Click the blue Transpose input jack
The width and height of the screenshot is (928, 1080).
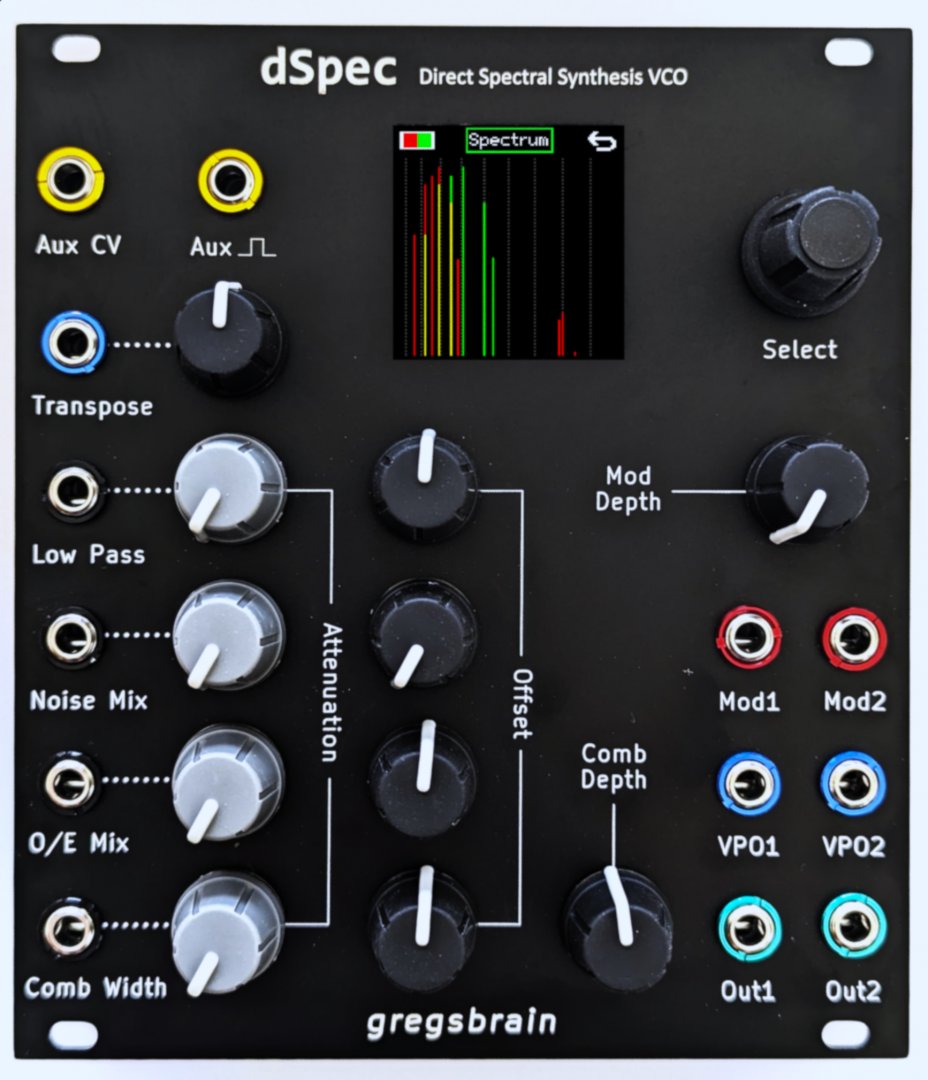72,345
